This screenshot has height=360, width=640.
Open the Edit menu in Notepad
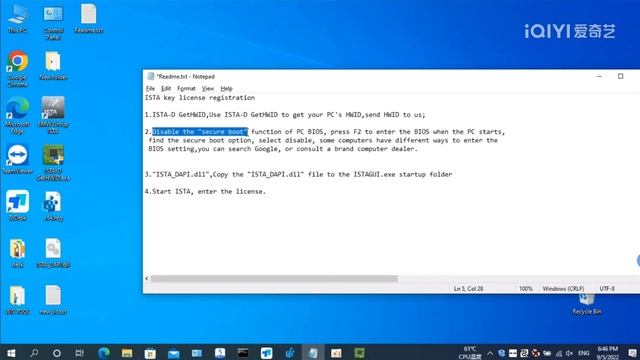(x=166, y=89)
